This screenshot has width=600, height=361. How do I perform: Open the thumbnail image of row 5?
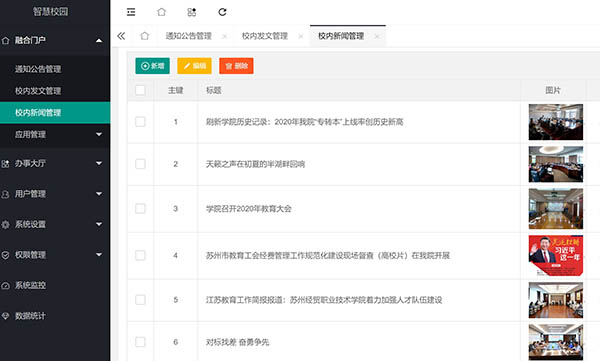click(x=556, y=300)
